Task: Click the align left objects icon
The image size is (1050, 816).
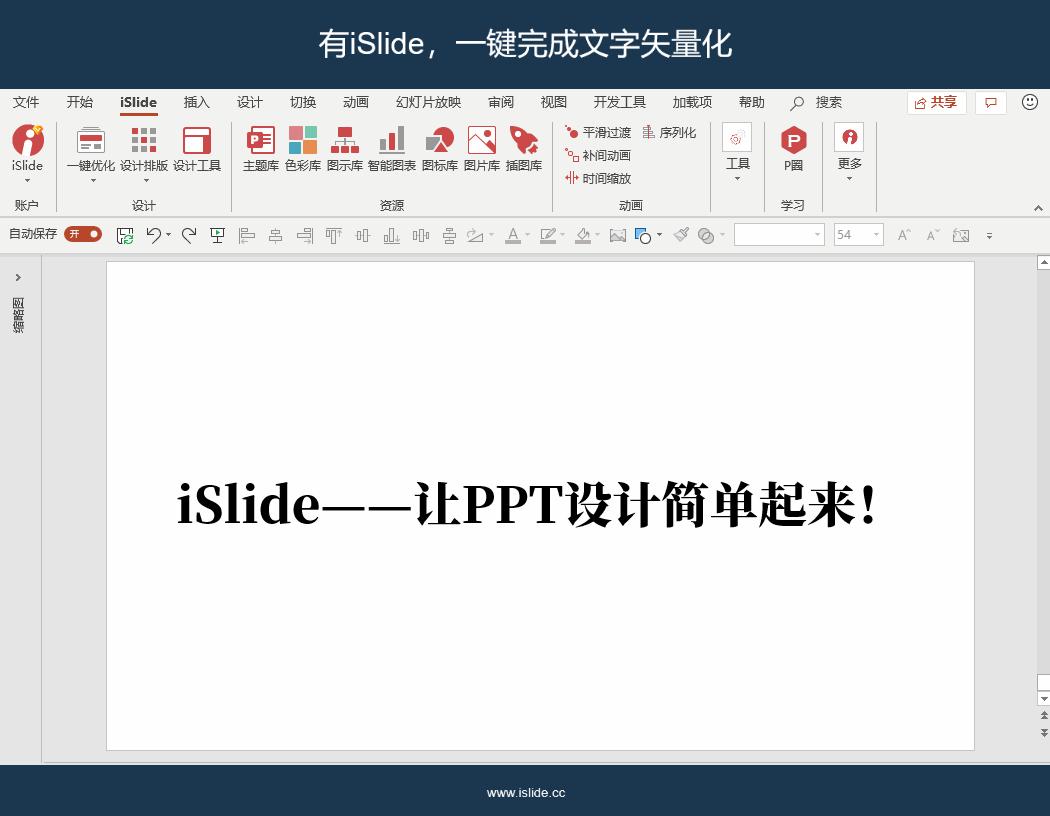Action: [247, 236]
